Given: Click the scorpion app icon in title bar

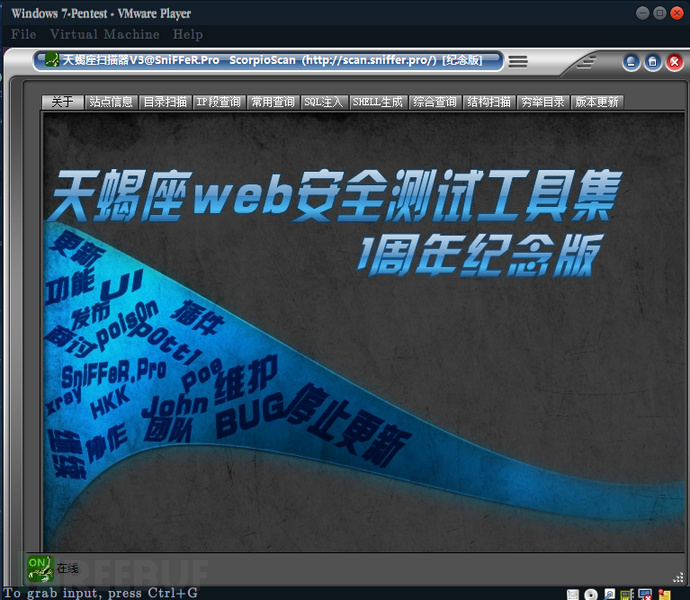Looking at the screenshot, I should coord(51,60).
